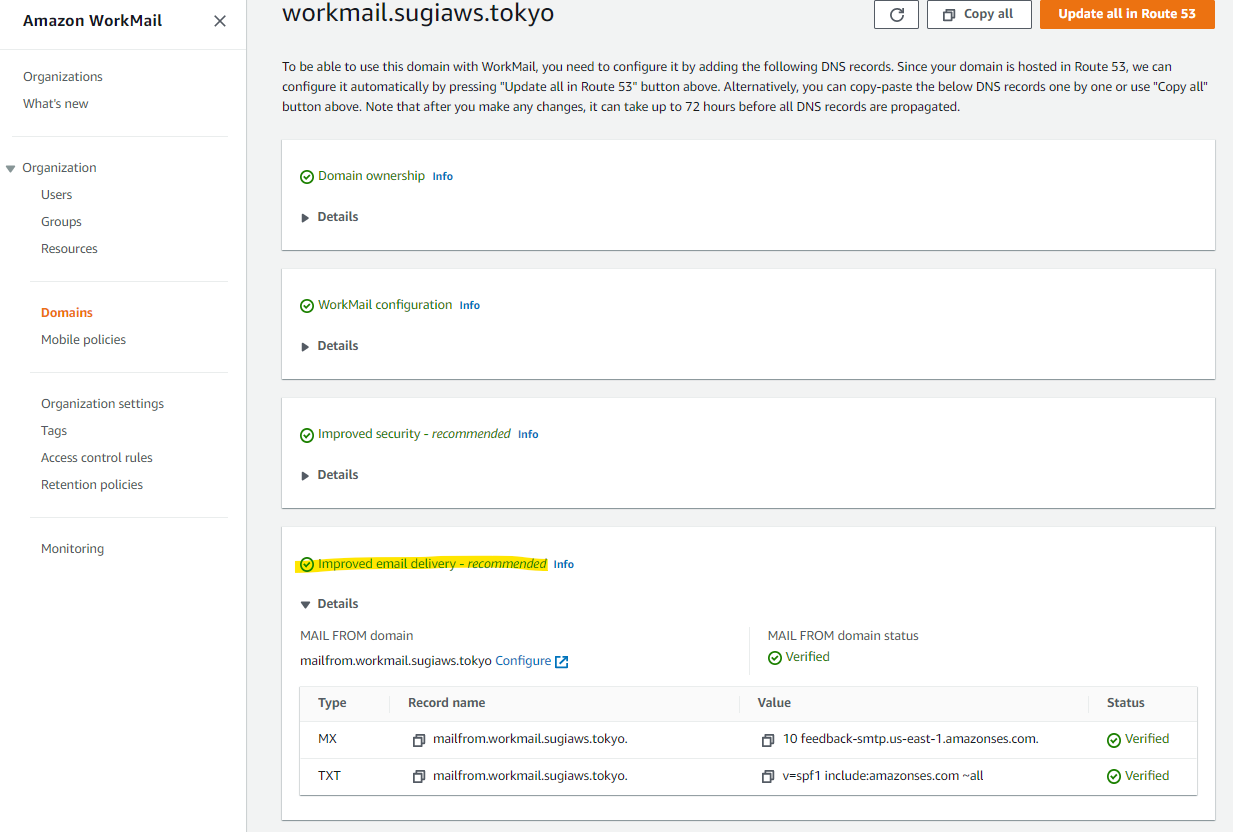The image size is (1233, 832).
Task: Go to the Users page
Action: coord(57,195)
